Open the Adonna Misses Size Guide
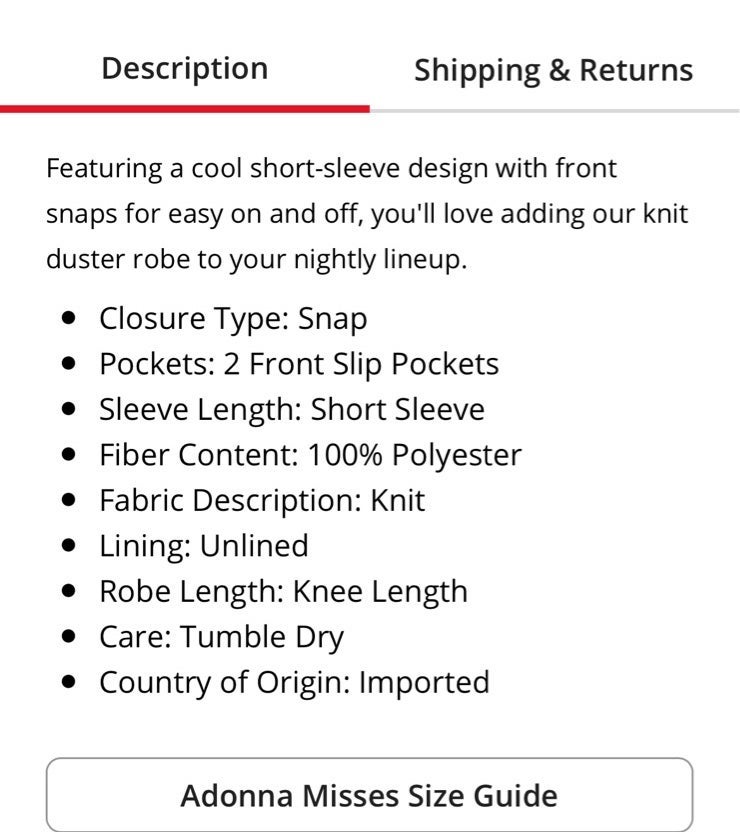 369,794
